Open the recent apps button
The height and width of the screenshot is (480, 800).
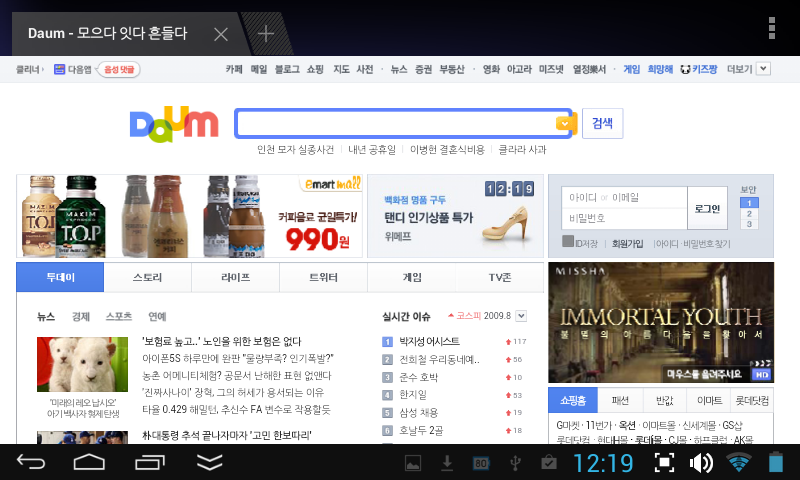[150, 462]
